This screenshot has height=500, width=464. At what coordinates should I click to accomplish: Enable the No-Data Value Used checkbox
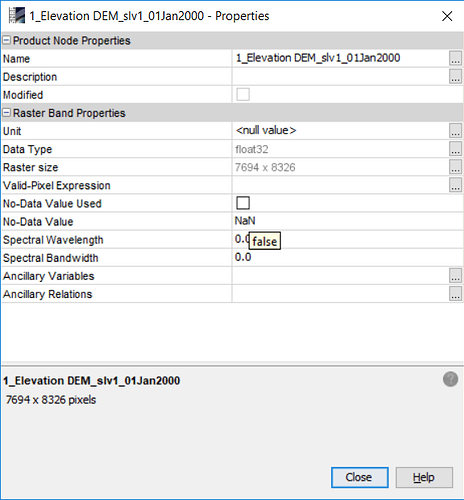[x=243, y=203]
